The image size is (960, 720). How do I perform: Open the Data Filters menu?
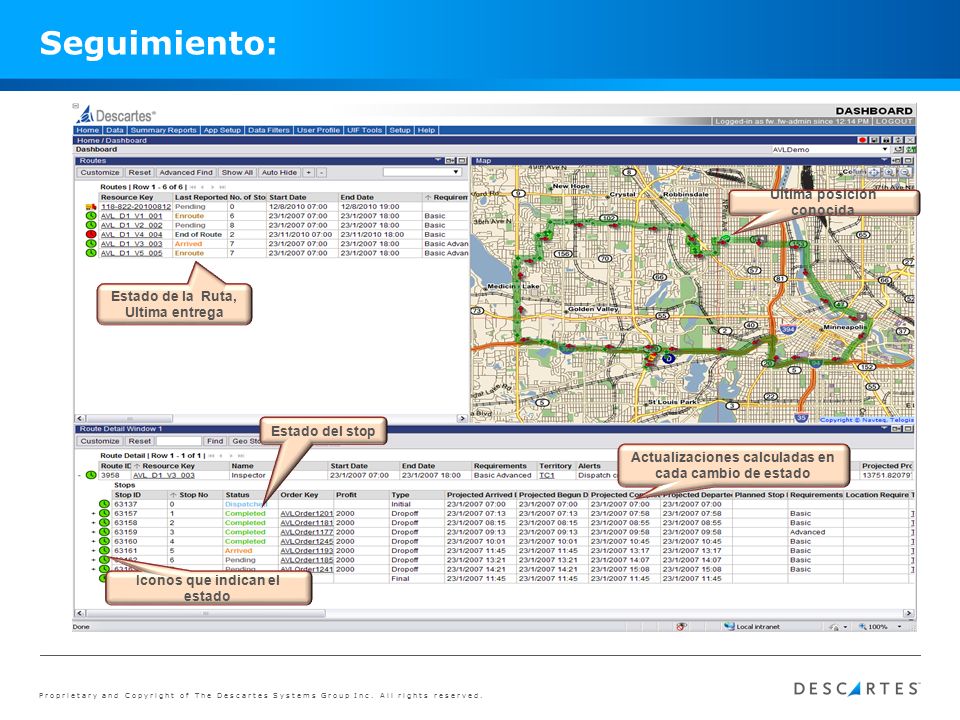(x=269, y=130)
